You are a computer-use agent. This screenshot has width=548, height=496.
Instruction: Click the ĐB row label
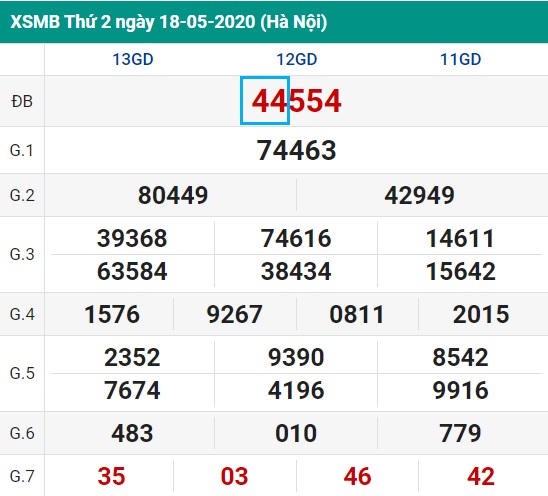coord(22,102)
